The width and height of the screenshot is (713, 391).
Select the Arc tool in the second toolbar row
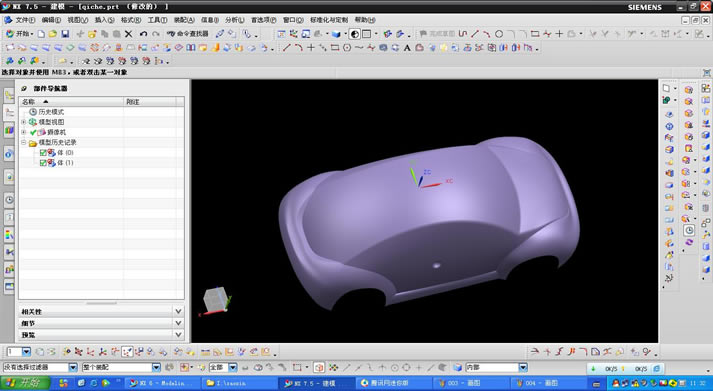pyautogui.click(x=298, y=48)
